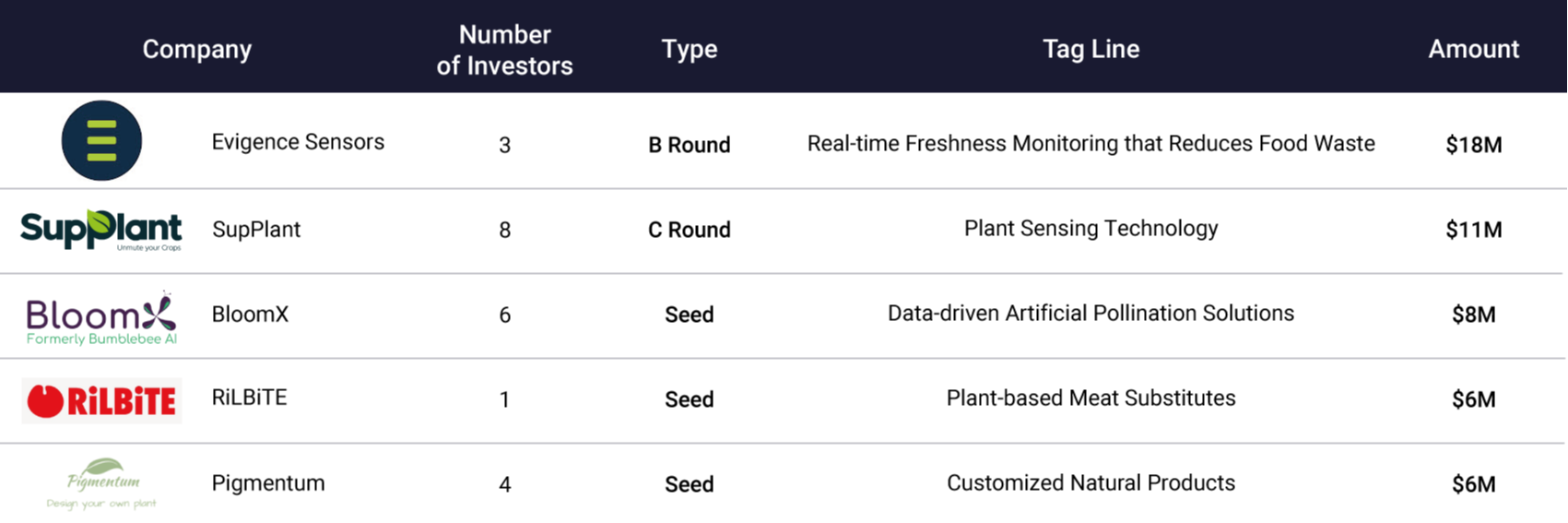1568x523 pixels.
Task: Select the Number of Investors header
Action: coord(504,50)
